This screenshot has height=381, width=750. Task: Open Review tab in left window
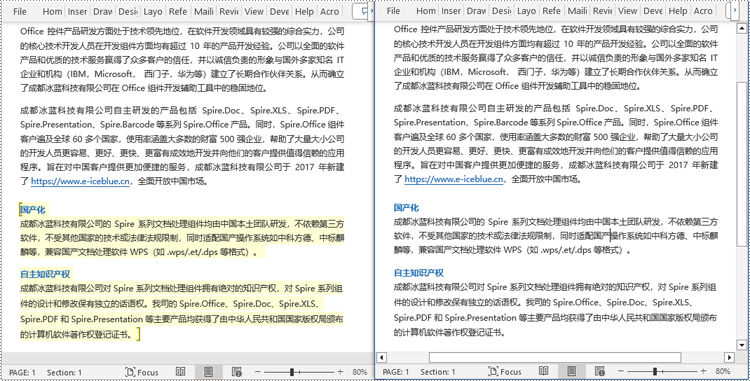point(229,11)
